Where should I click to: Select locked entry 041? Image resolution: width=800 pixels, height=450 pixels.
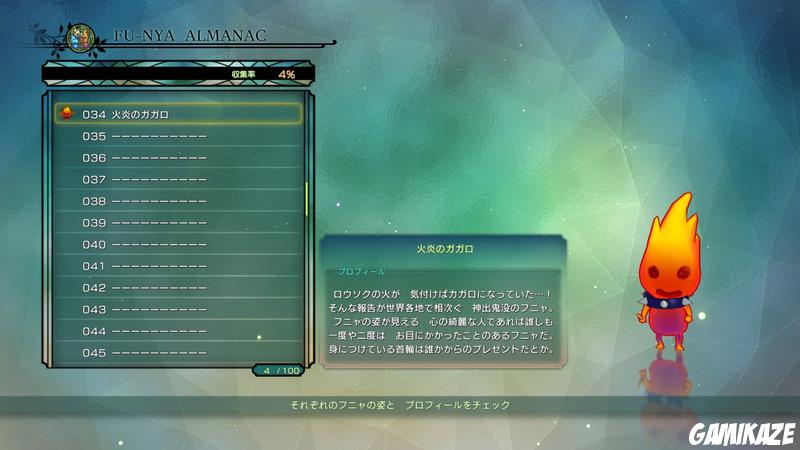pyautogui.click(x=178, y=266)
